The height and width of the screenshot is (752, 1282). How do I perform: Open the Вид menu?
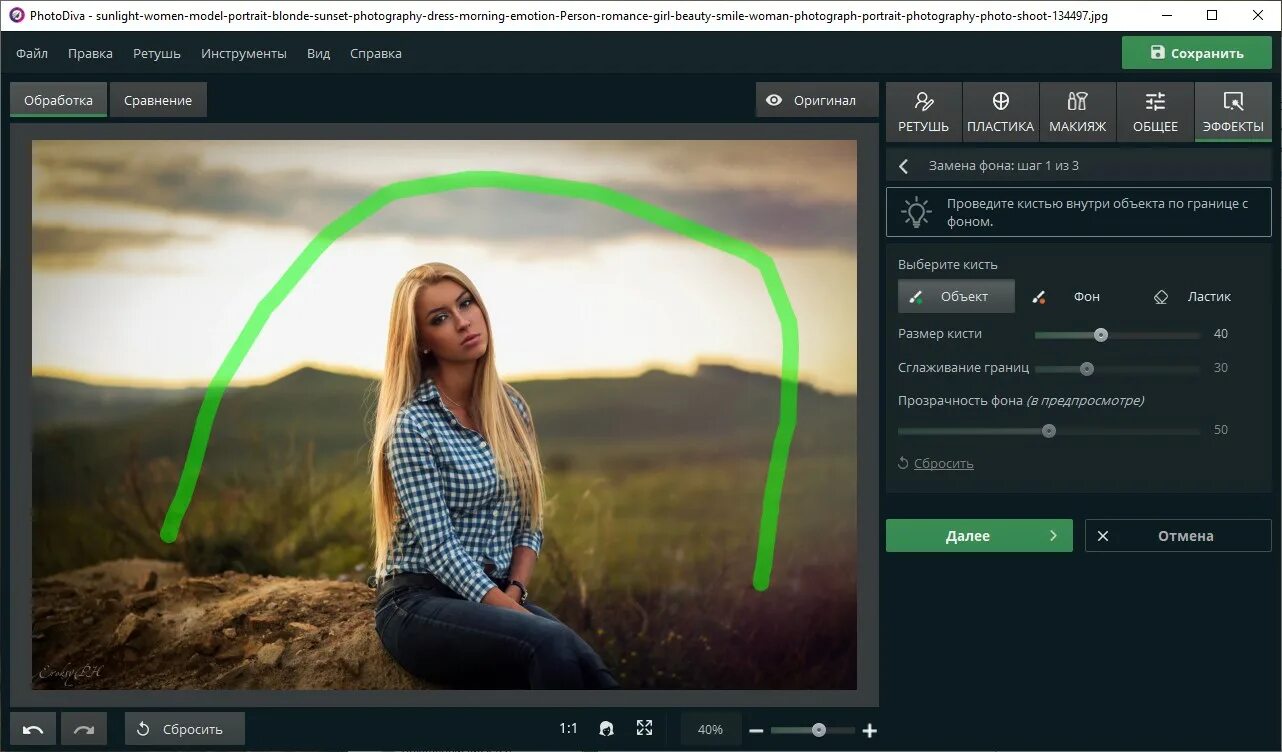(318, 53)
